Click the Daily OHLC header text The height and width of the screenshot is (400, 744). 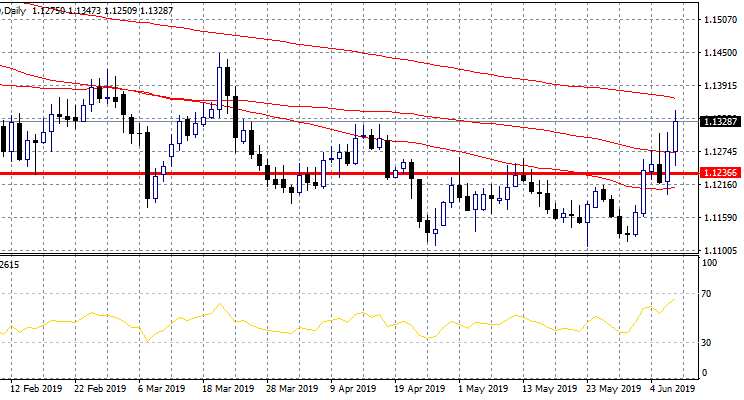87,10
